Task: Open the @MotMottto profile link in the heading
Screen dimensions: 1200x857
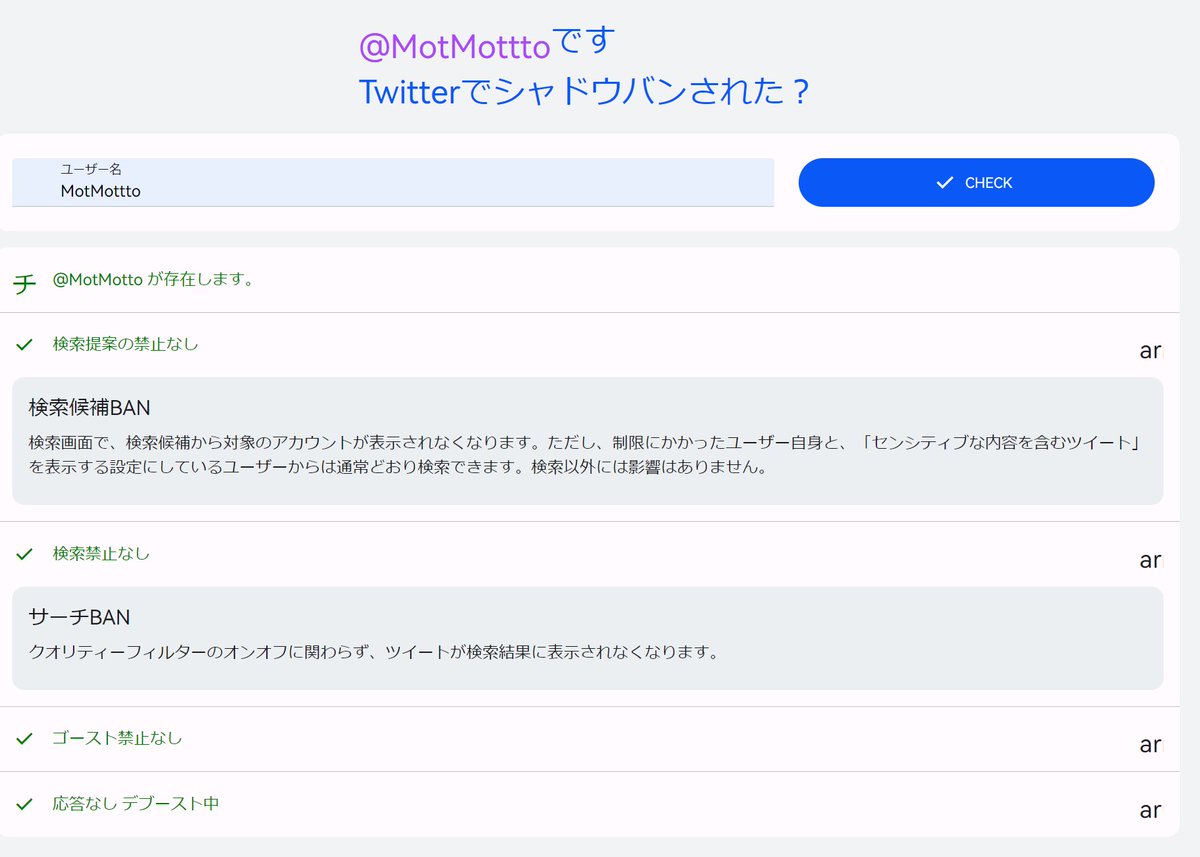Action: click(x=455, y=46)
